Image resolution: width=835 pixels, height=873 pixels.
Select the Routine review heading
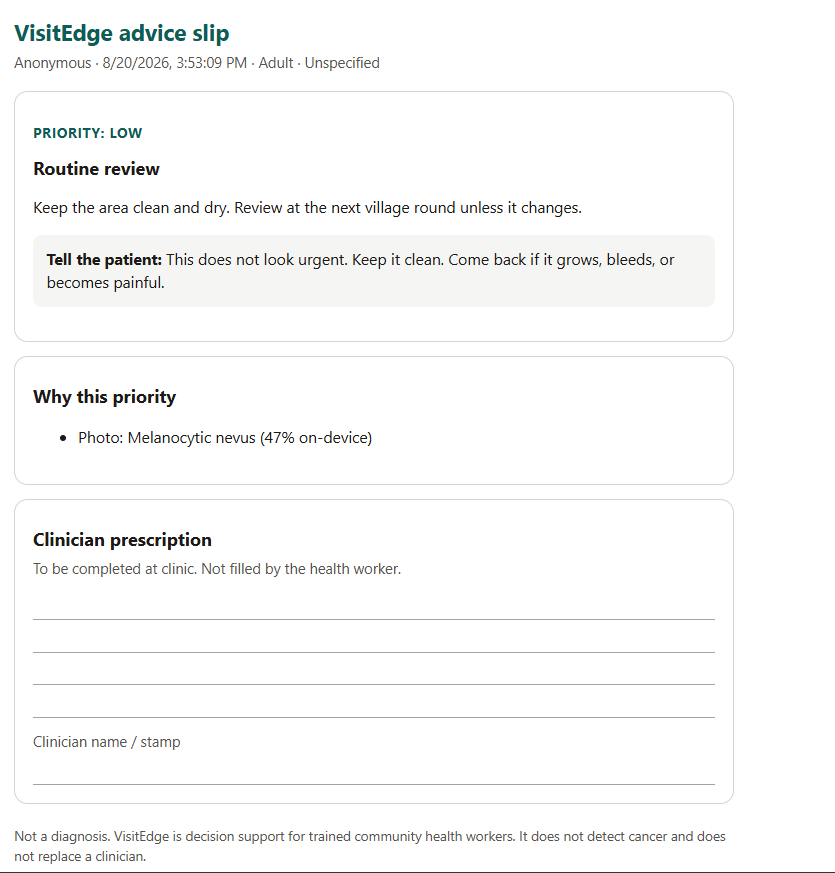[96, 169]
